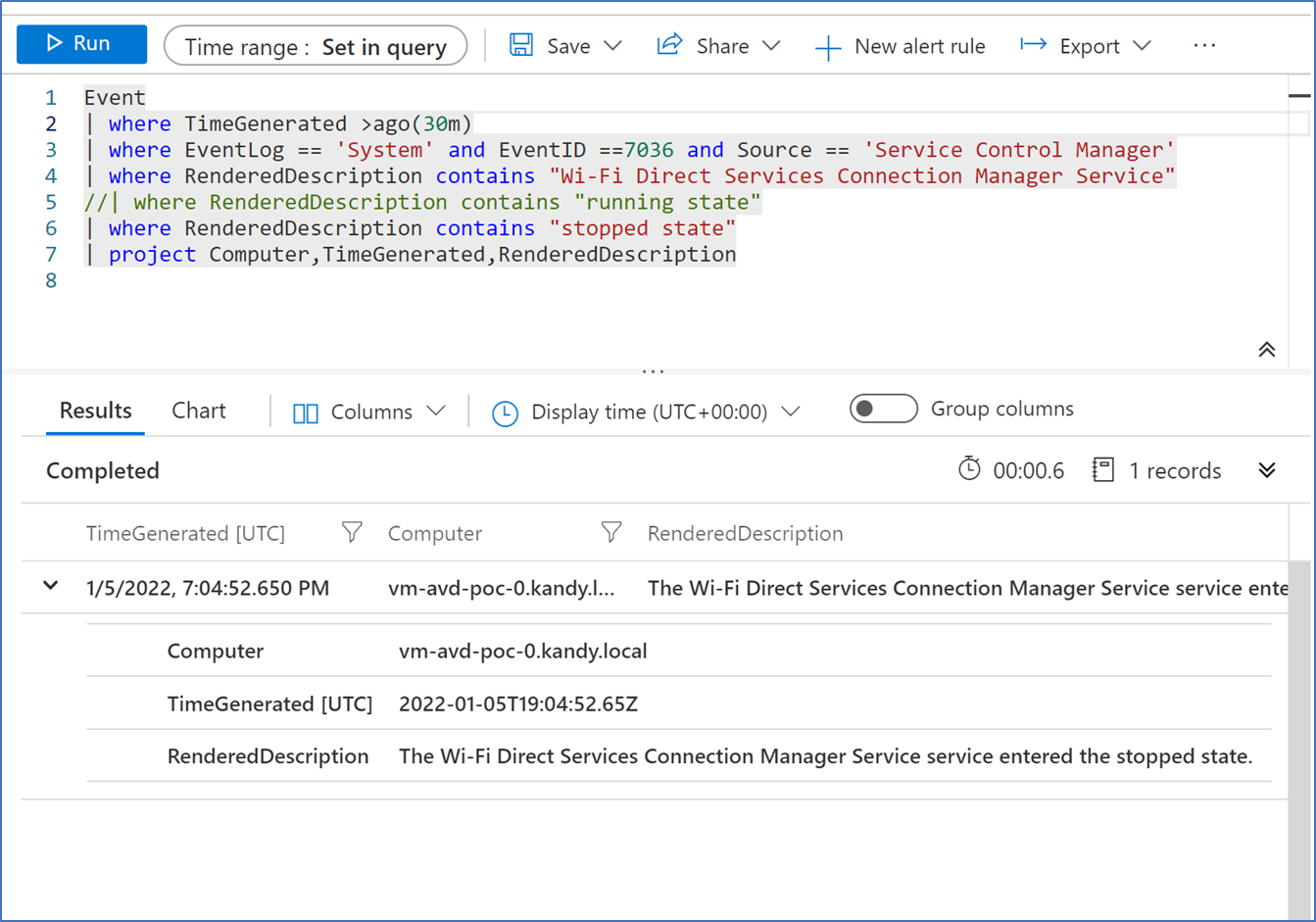Switch to the Chart tab
This screenshot has width=1316, height=922.
(199, 411)
